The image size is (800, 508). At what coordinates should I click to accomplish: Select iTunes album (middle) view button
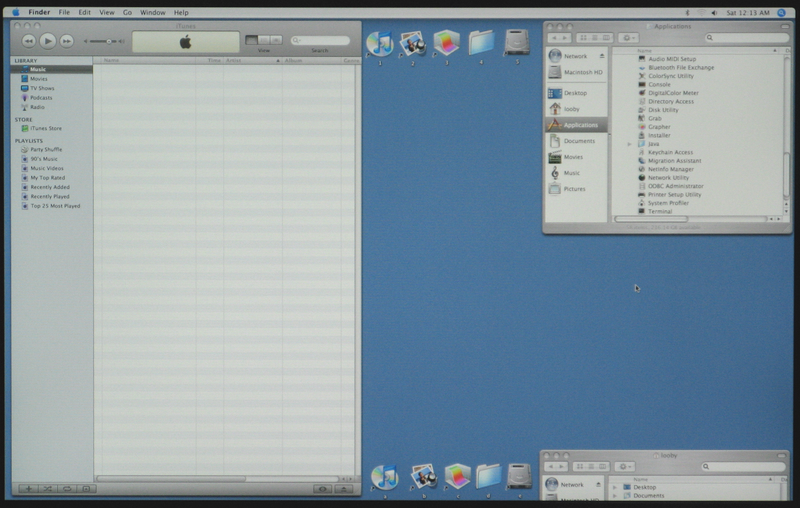point(264,40)
